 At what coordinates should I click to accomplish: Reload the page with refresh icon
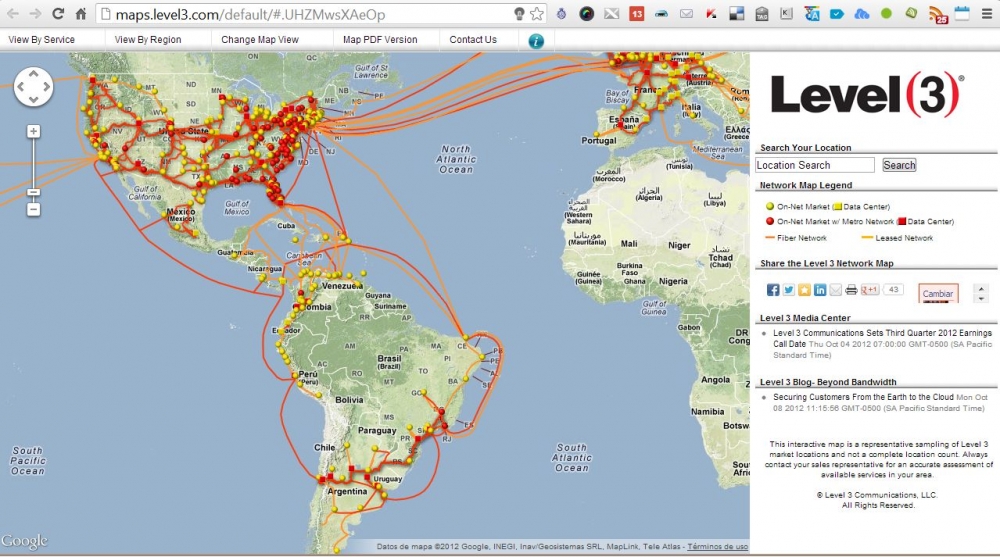click(58, 13)
